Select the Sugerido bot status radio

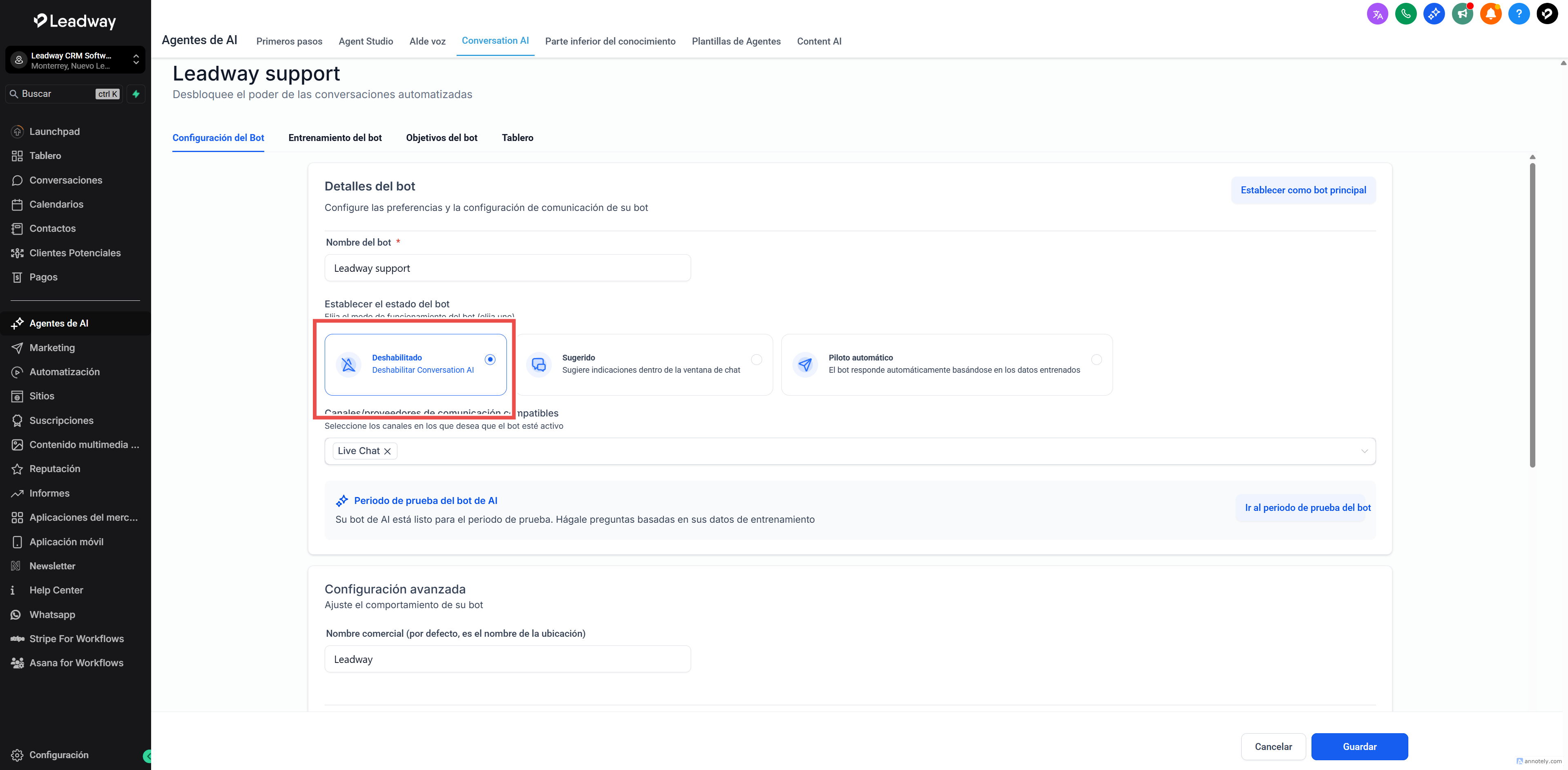(756, 359)
